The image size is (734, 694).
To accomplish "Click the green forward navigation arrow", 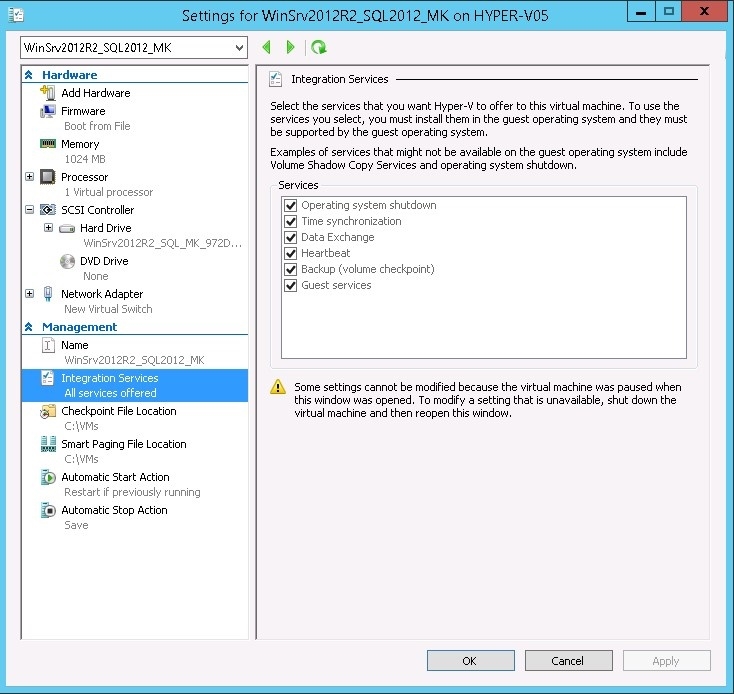I will (x=291, y=47).
